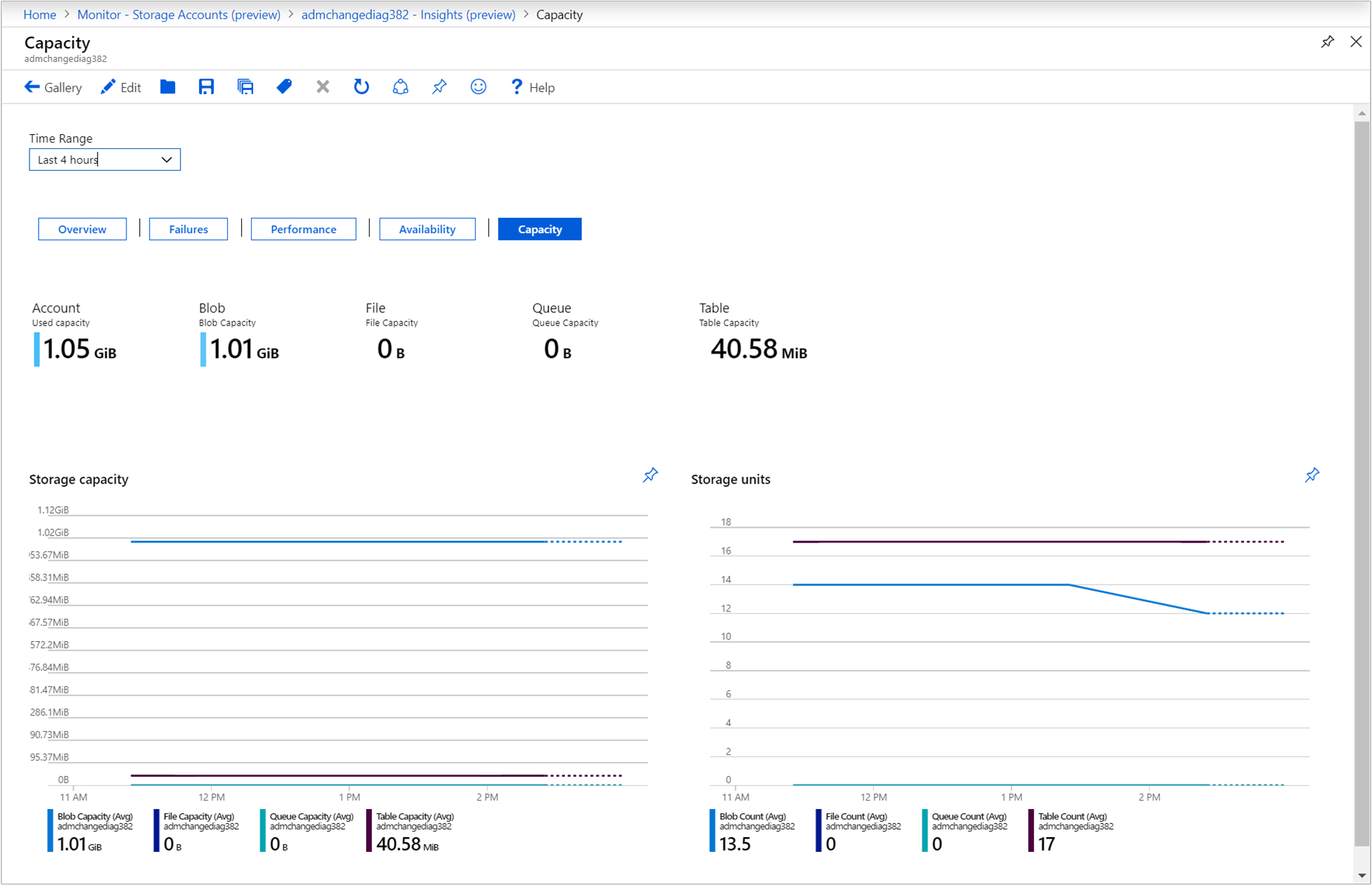Click the Last 4 hours time range field

coord(103,159)
